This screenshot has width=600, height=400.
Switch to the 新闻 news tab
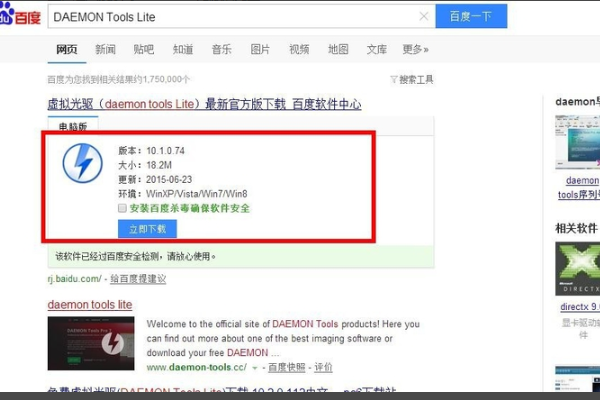point(105,49)
